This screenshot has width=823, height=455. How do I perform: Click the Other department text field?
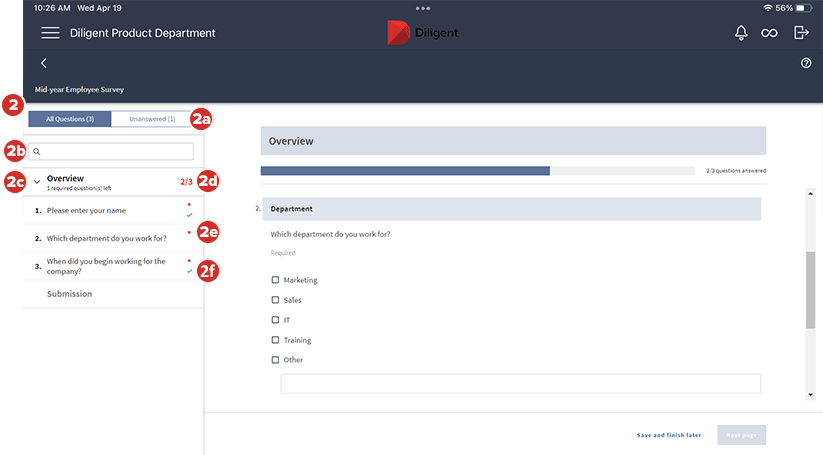pos(520,384)
